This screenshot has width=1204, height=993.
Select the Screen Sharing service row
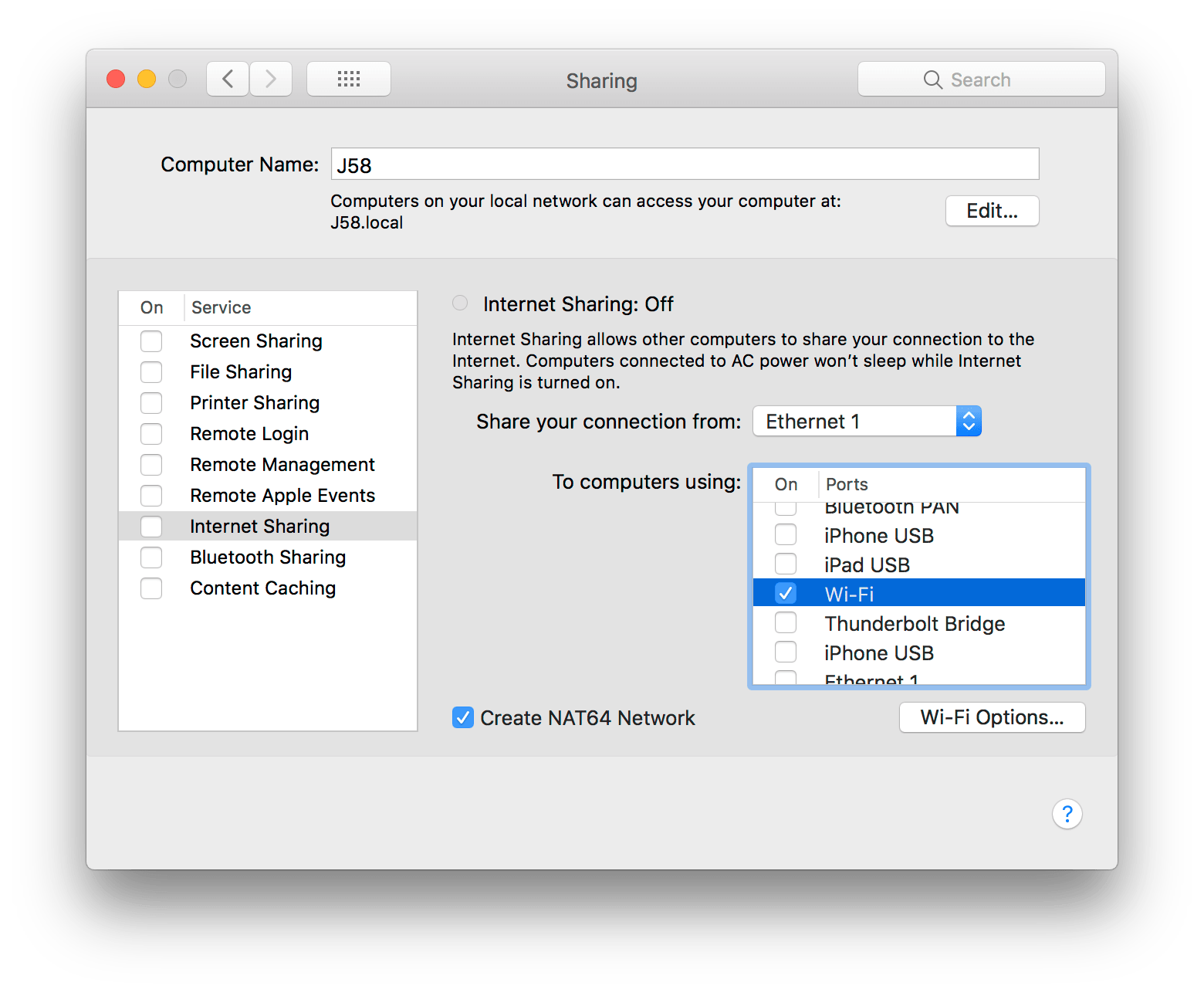268,341
